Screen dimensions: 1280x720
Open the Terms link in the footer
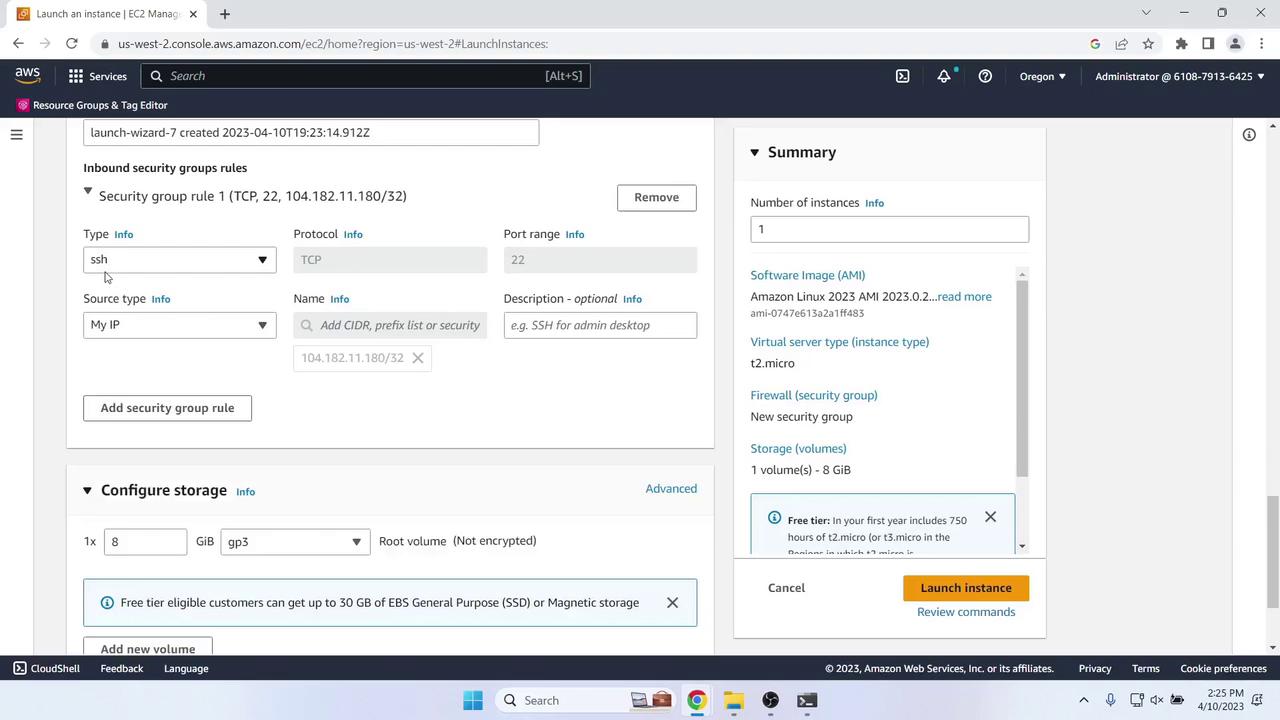point(1146,668)
